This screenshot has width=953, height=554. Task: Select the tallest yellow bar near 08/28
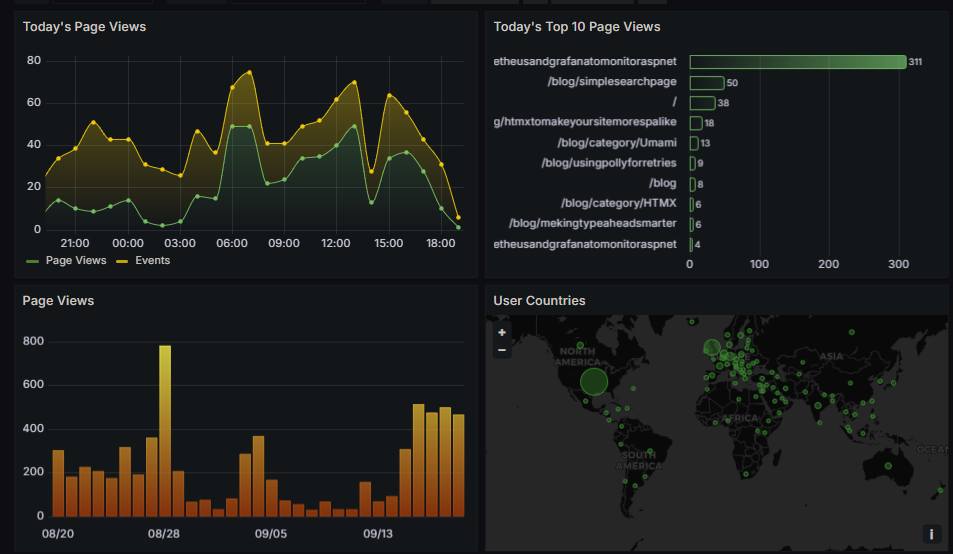(165, 431)
